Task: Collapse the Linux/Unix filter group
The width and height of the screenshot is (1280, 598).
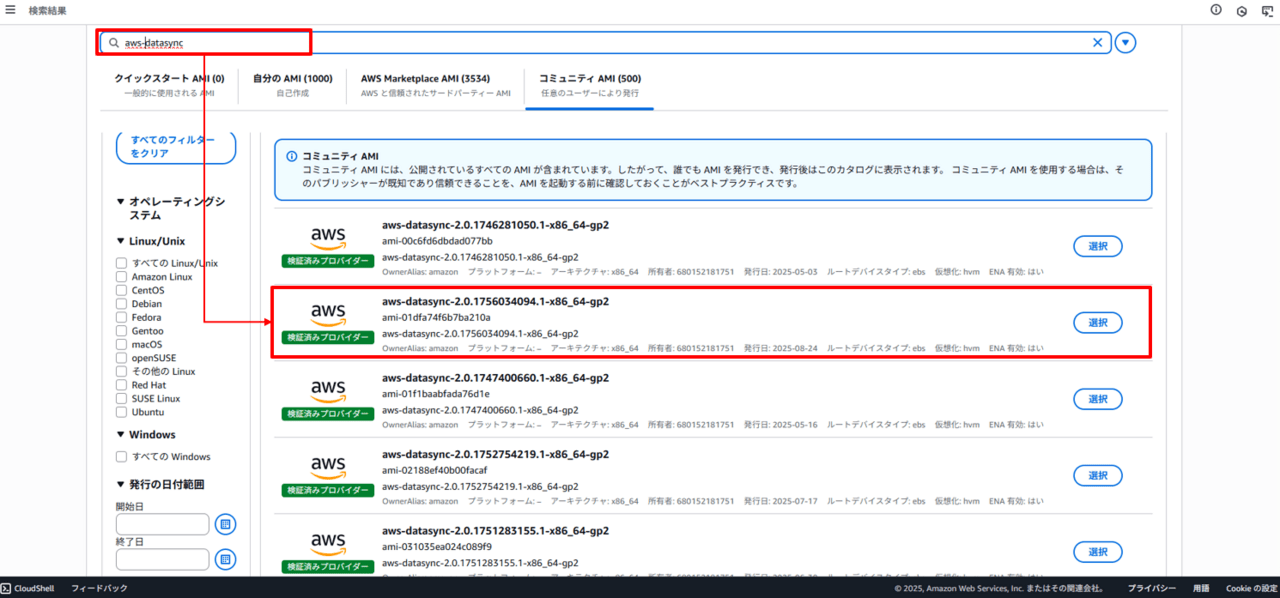Action: [121, 241]
